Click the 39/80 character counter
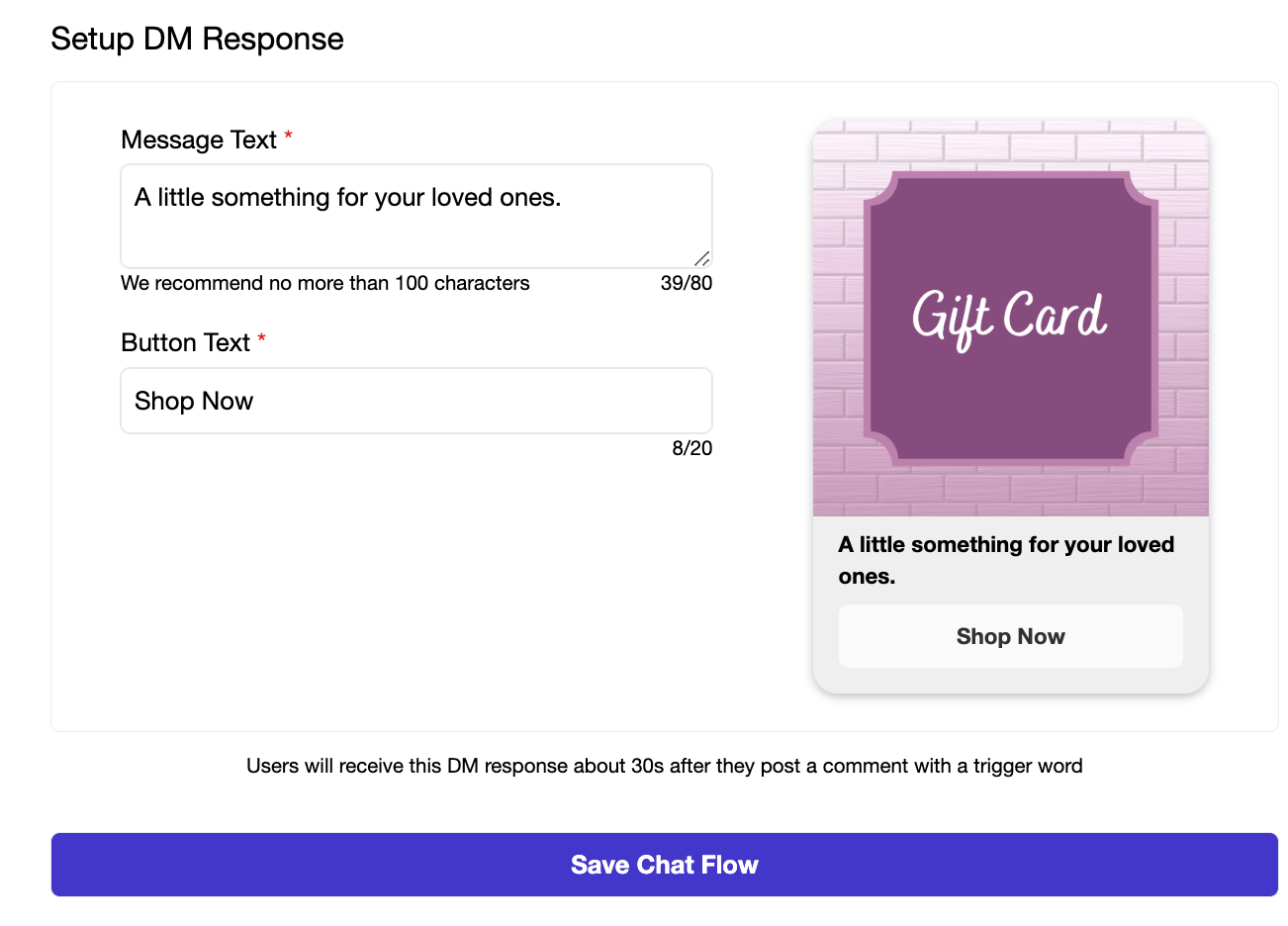Screen dimensions: 1288x926 (x=687, y=283)
